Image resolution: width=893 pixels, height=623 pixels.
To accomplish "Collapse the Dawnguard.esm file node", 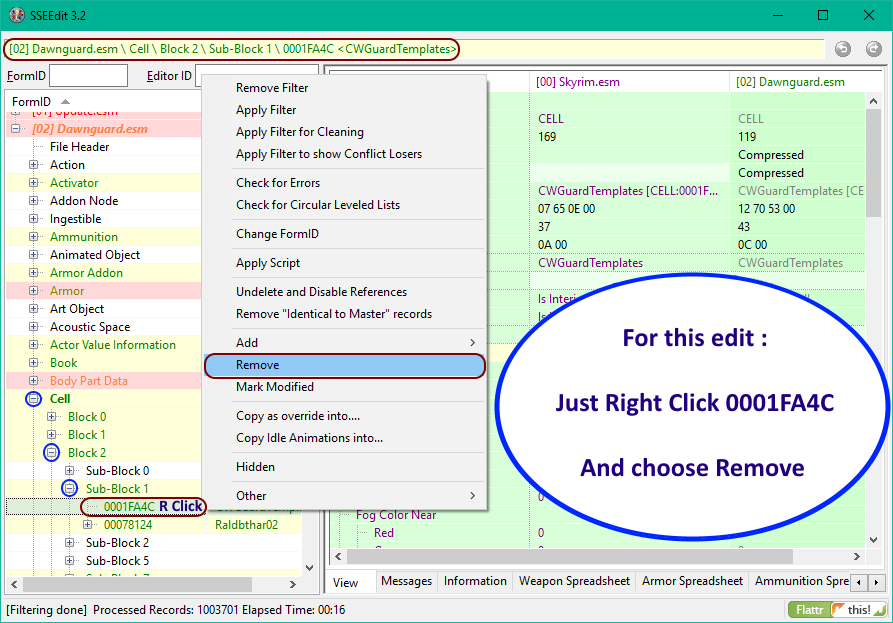I will pos(16,129).
